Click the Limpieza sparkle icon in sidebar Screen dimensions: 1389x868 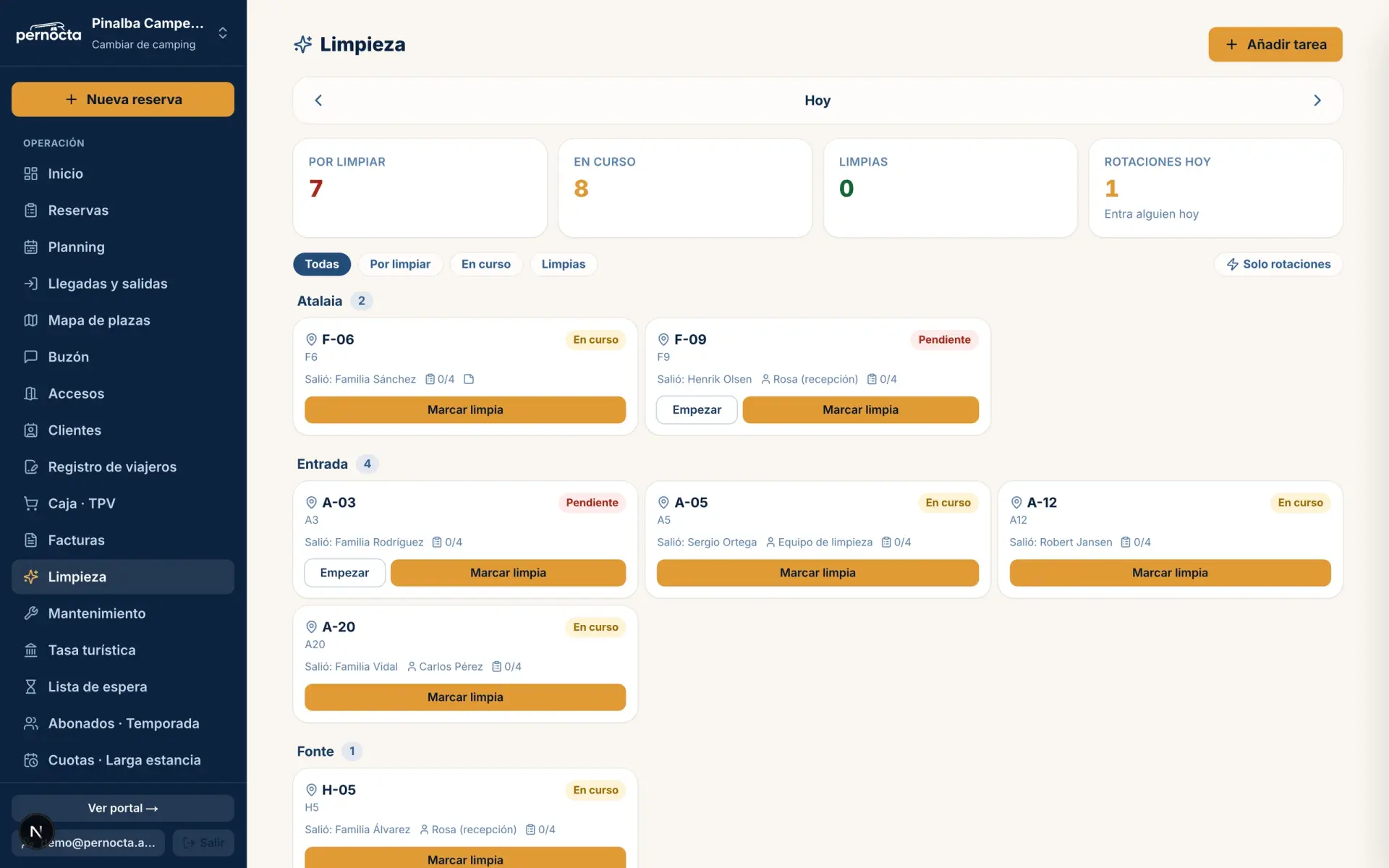point(30,577)
